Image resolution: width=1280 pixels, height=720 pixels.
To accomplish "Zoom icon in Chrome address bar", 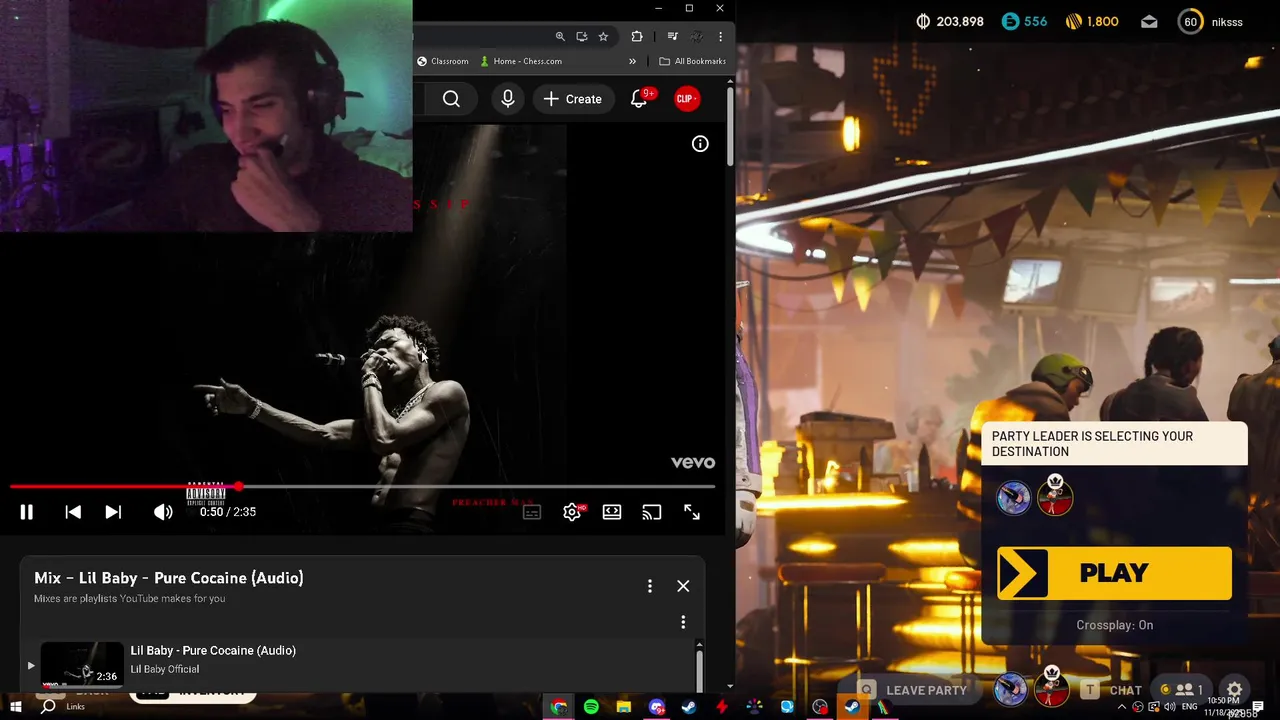I will (x=560, y=37).
